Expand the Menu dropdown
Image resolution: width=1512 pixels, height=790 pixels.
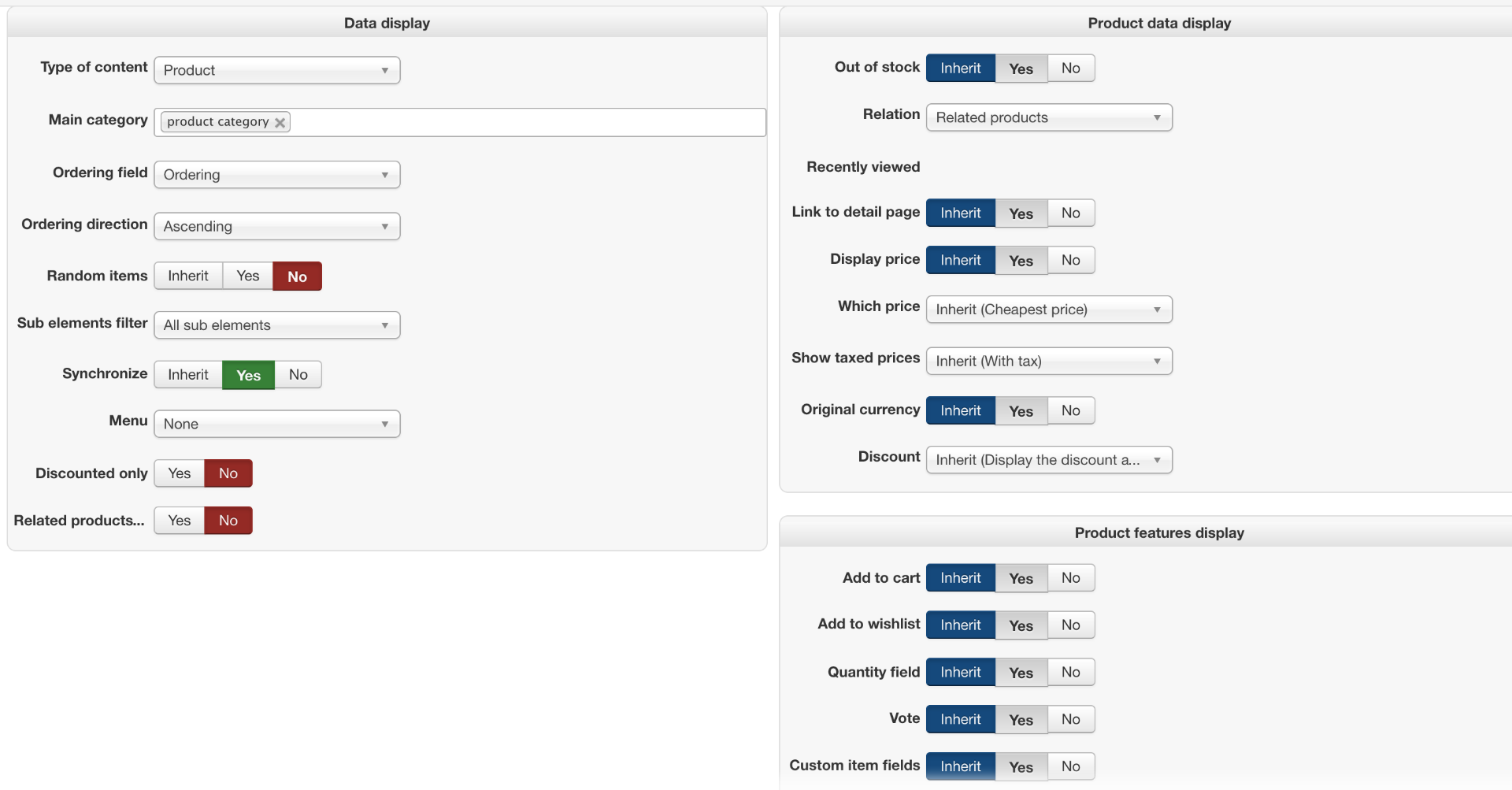pos(276,424)
